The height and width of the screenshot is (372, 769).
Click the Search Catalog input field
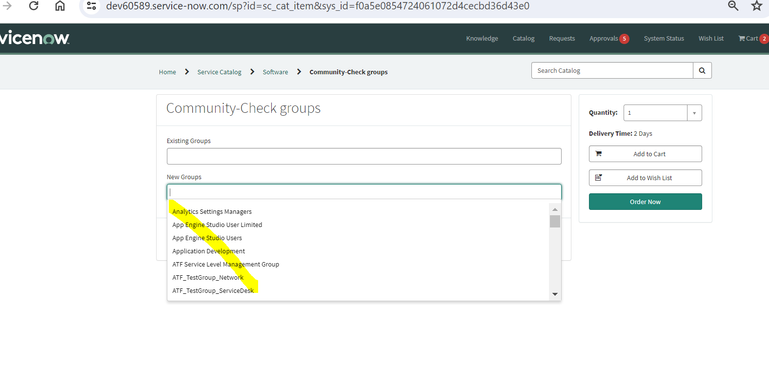612,71
